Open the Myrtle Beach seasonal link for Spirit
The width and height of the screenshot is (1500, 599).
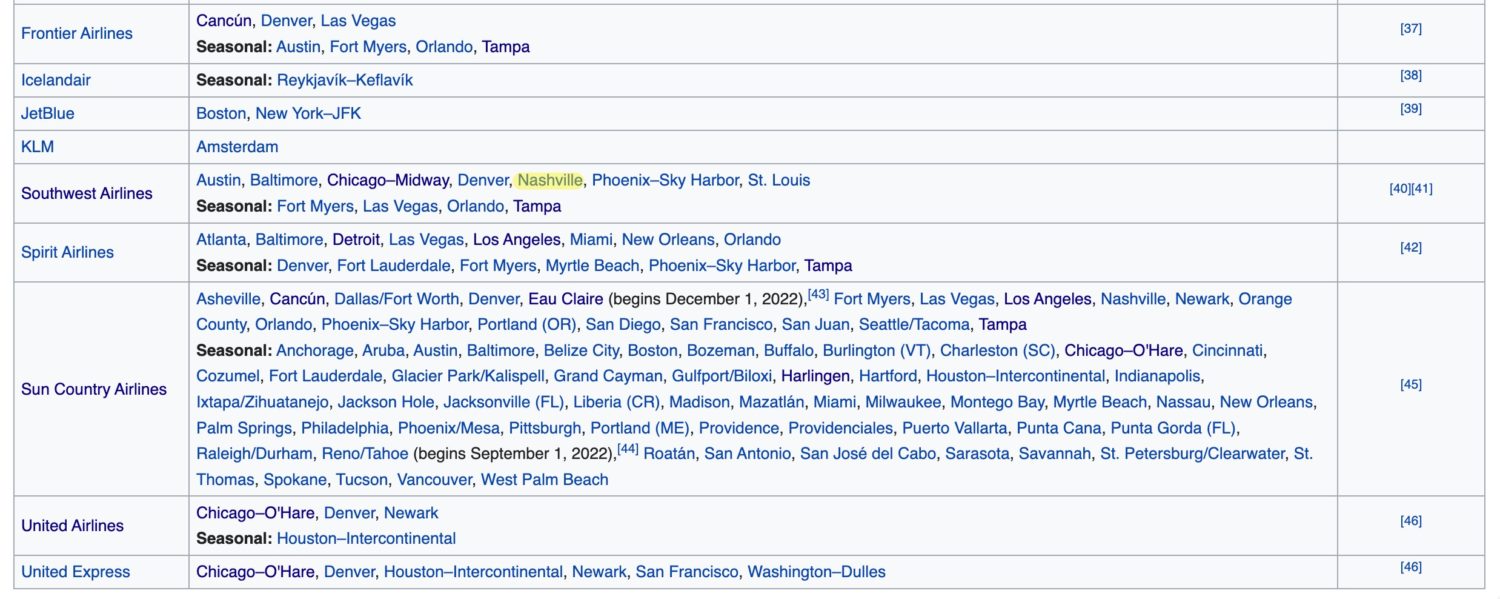click(x=590, y=265)
